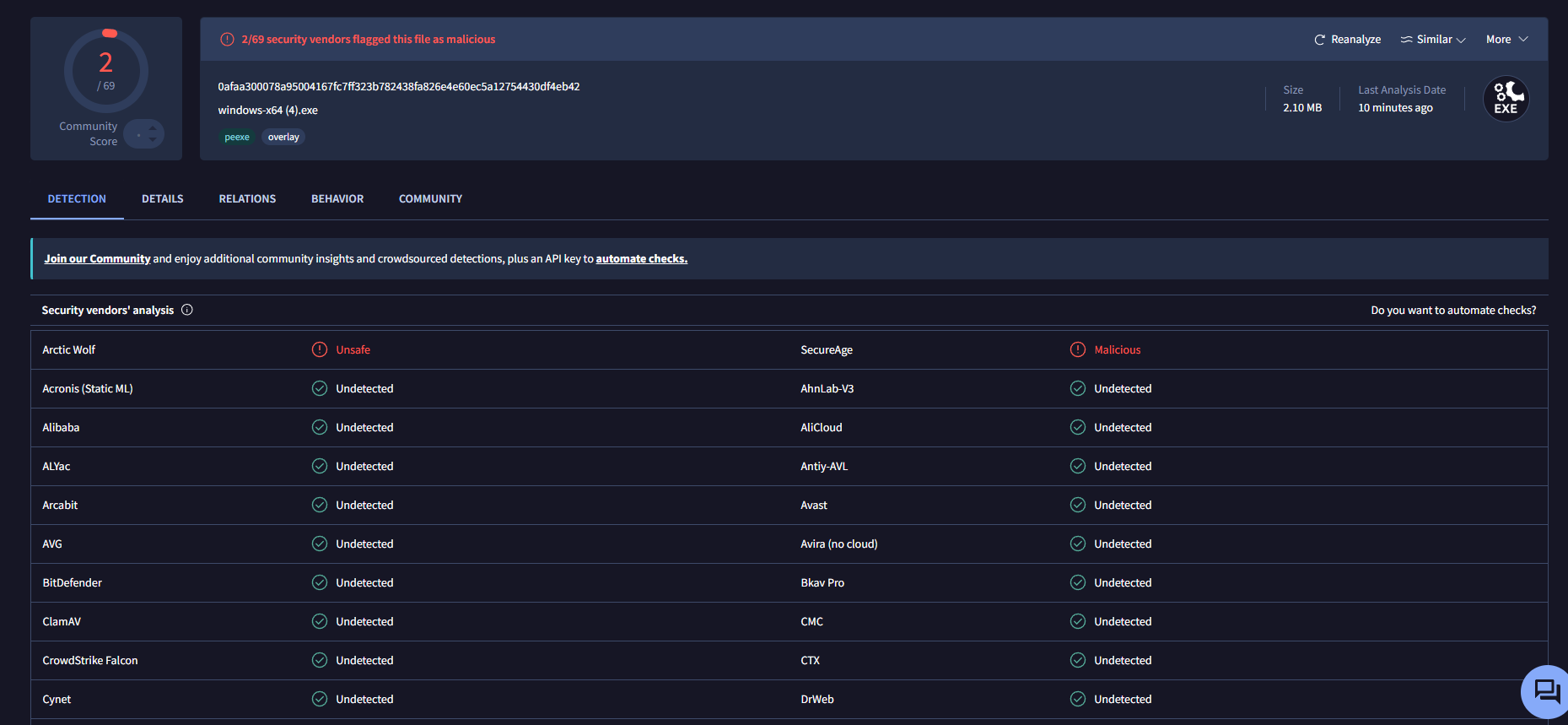Screen dimensions: 1568x725
Task: Click the AVG undetected check icon
Action: click(320, 544)
